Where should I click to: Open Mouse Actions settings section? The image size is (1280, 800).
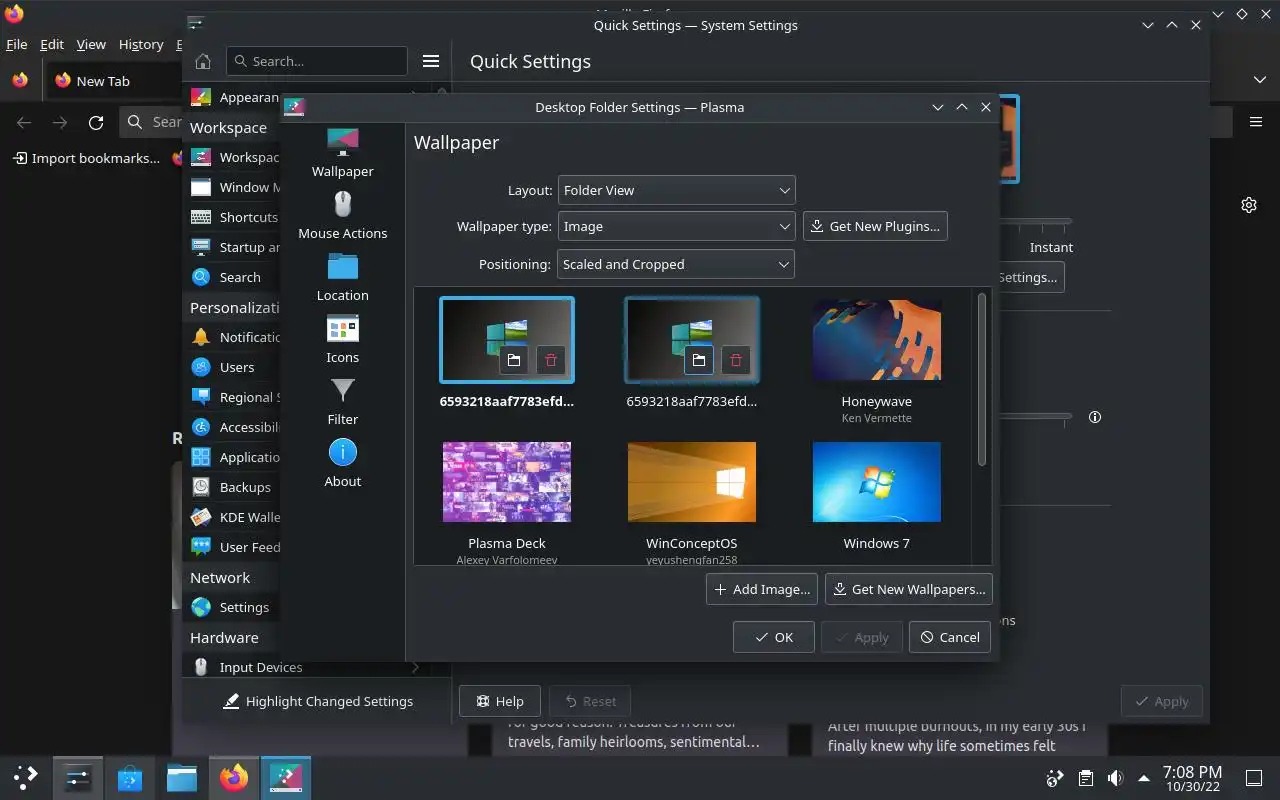point(342,215)
